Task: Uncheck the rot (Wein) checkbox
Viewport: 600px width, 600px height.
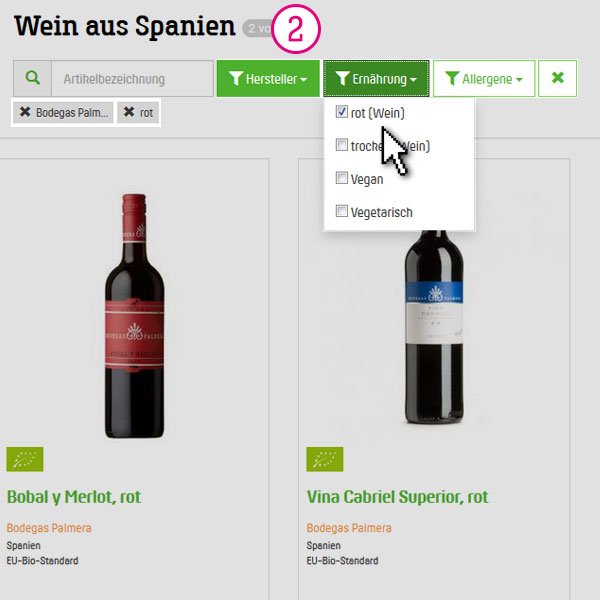Action: click(341, 112)
